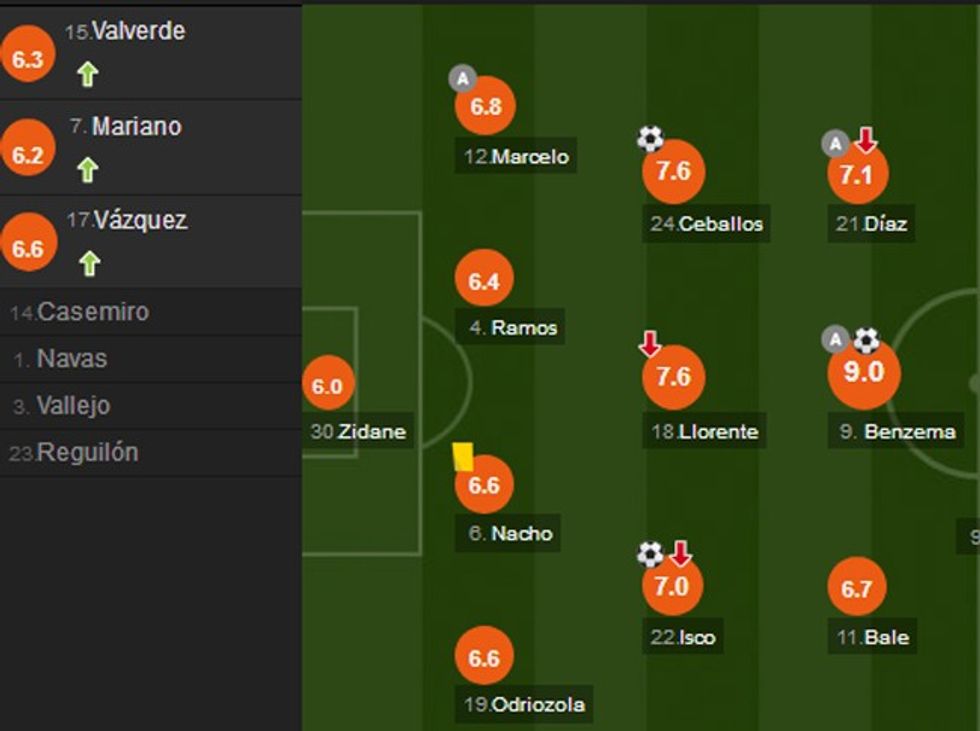Click the 12.Marcelo name label
The height and width of the screenshot is (731, 980).
pos(516,157)
